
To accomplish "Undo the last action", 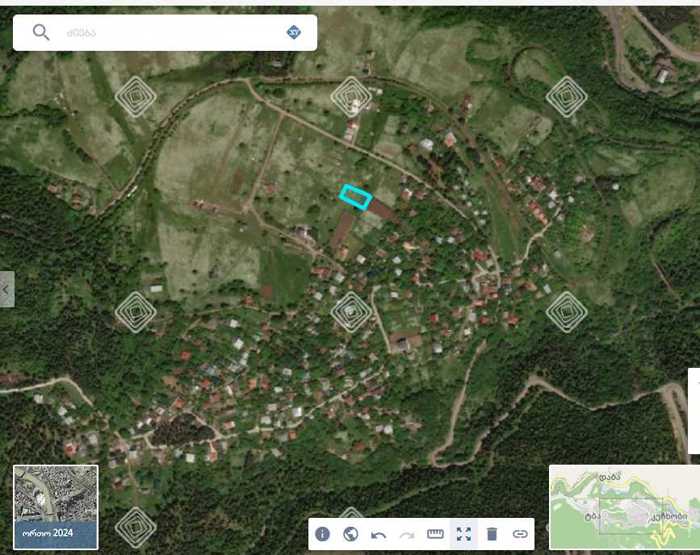I will tap(379, 534).
